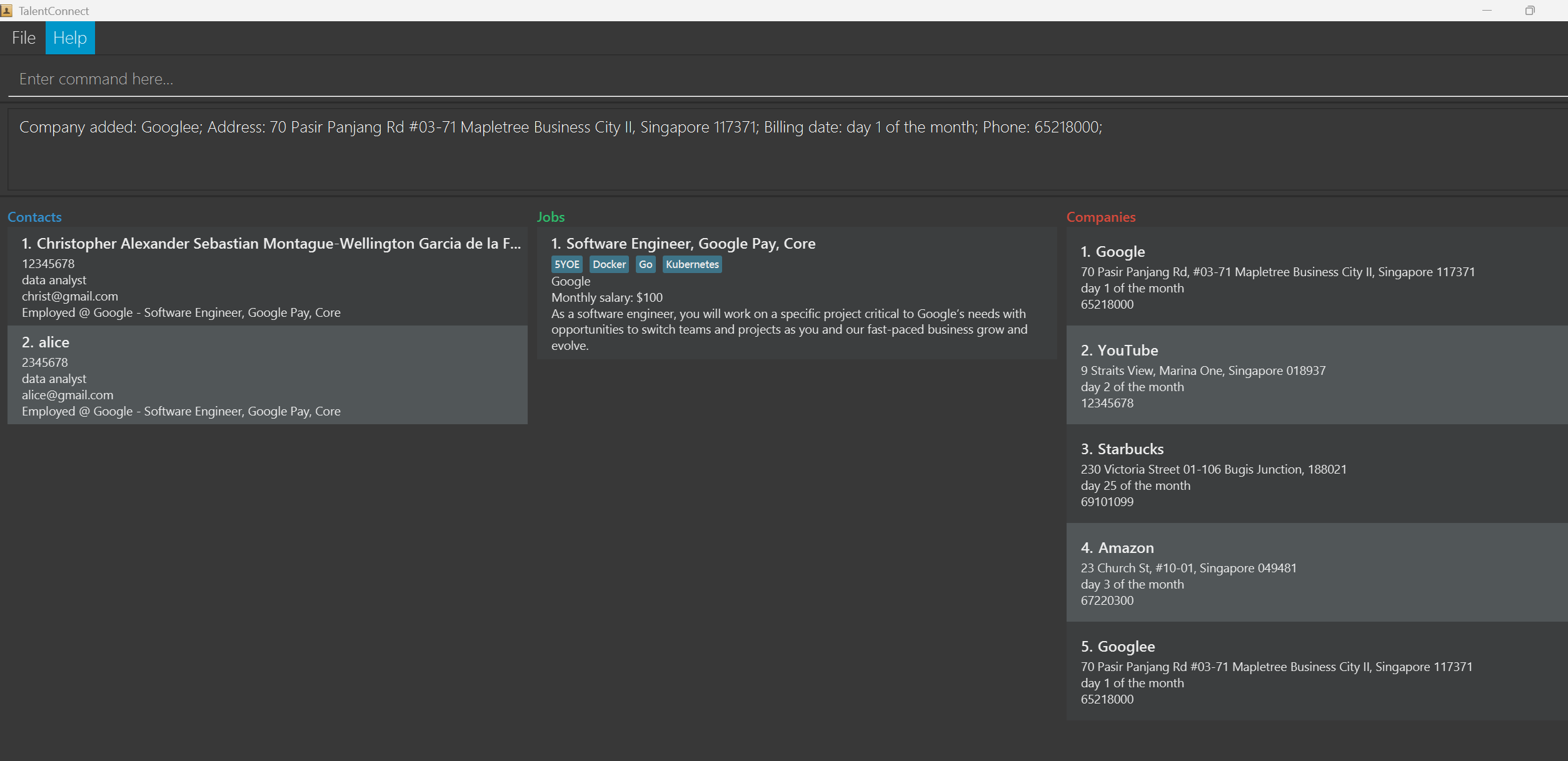Click the Go tag
Image resolution: width=1568 pixels, height=761 pixels.
coord(645,264)
